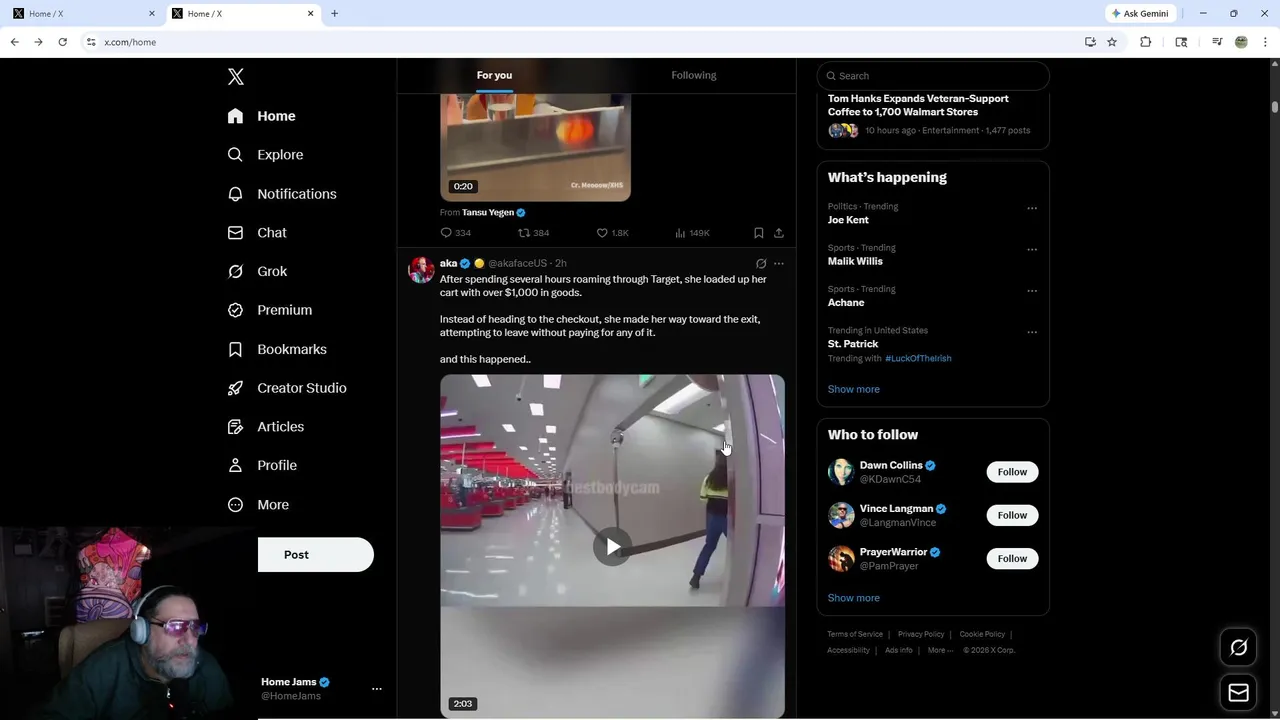Image resolution: width=1280 pixels, height=720 pixels.
Task: Open account options next to Home Jams
Action: pos(377,689)
